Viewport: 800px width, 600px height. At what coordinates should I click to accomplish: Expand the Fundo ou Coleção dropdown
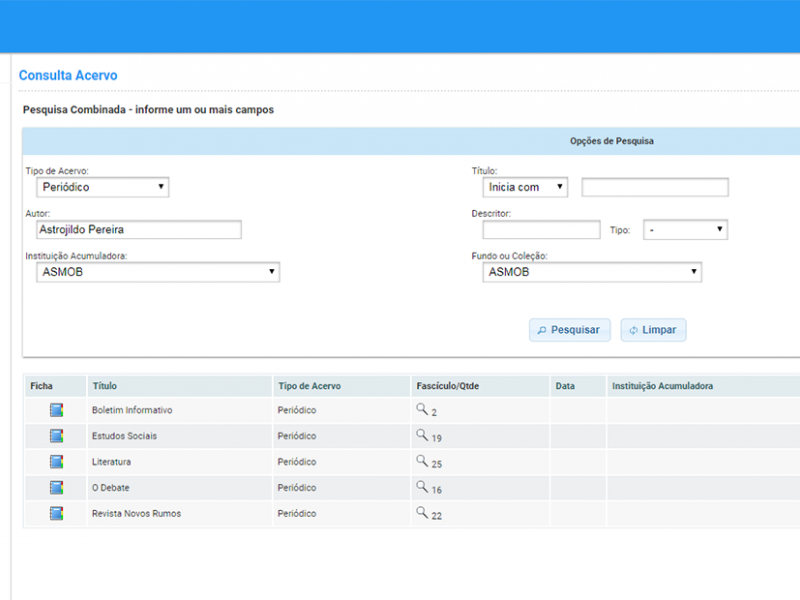592,272
